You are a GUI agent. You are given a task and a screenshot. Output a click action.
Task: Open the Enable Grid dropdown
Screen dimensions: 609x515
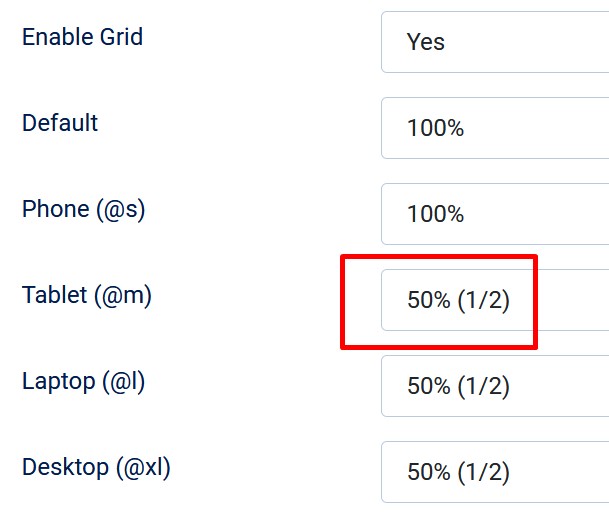[x=495, y=42]
